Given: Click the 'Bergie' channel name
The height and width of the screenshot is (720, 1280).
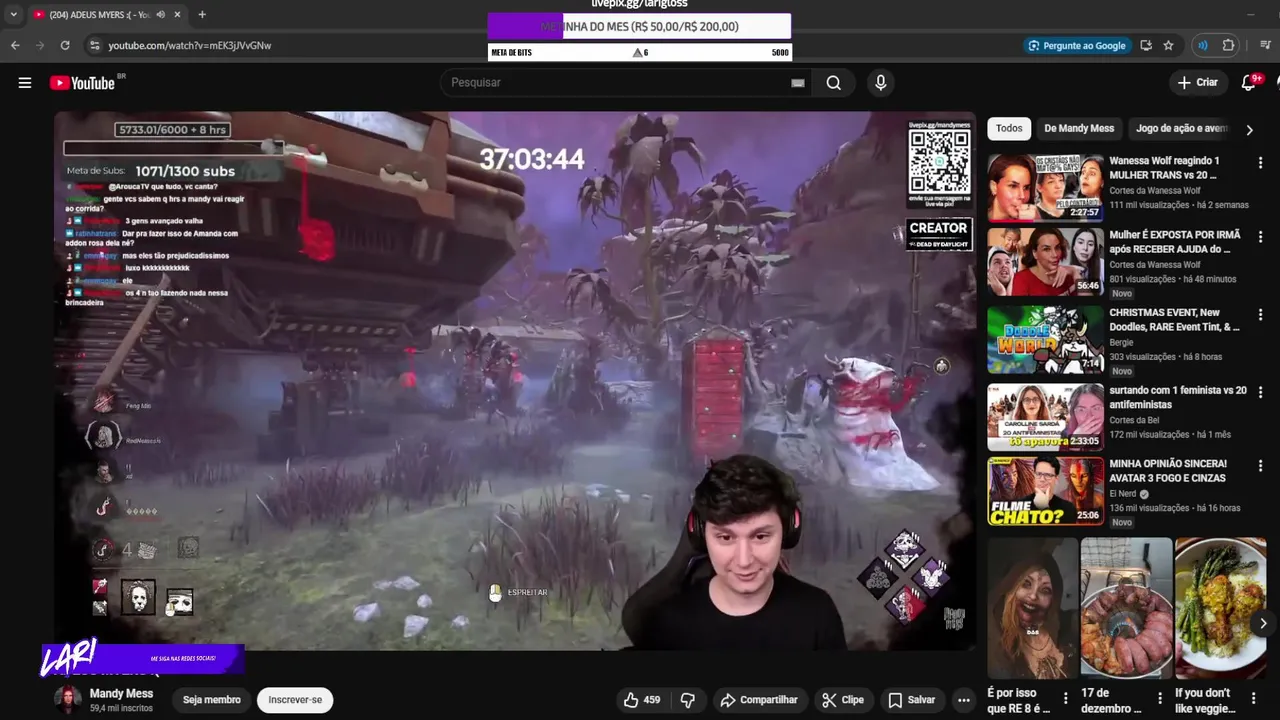Looking at the screenshot, I should pyautogui.click(x=1122, y=342).
